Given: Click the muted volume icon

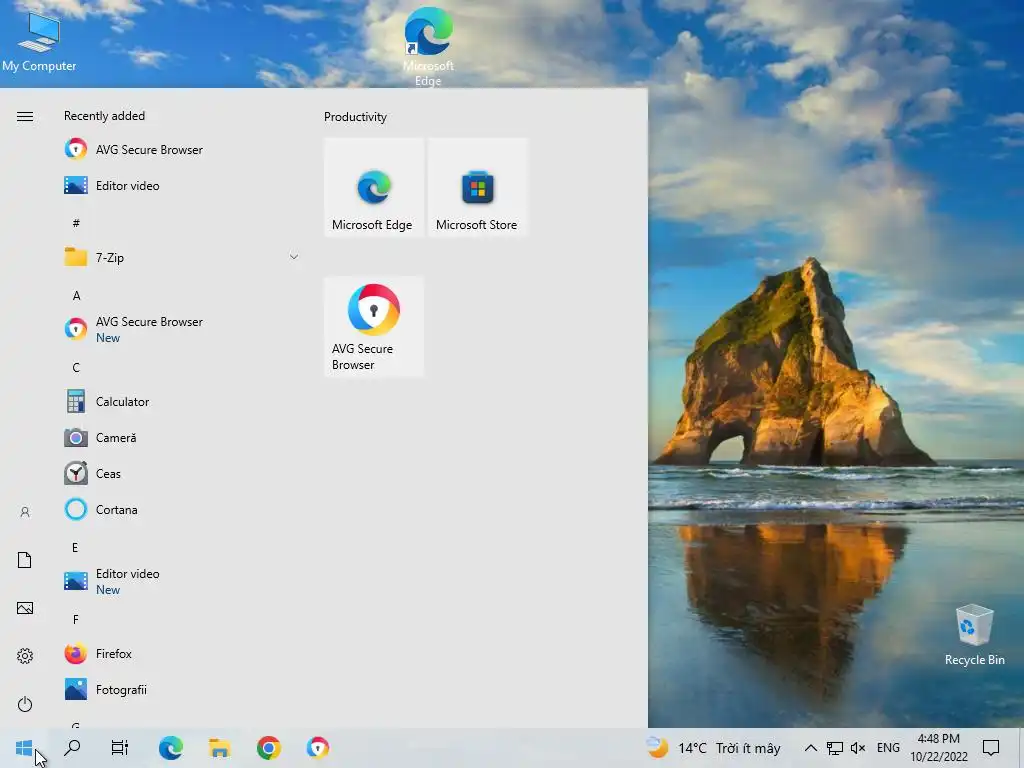Looking at the screenshot, I should [858, 748].
